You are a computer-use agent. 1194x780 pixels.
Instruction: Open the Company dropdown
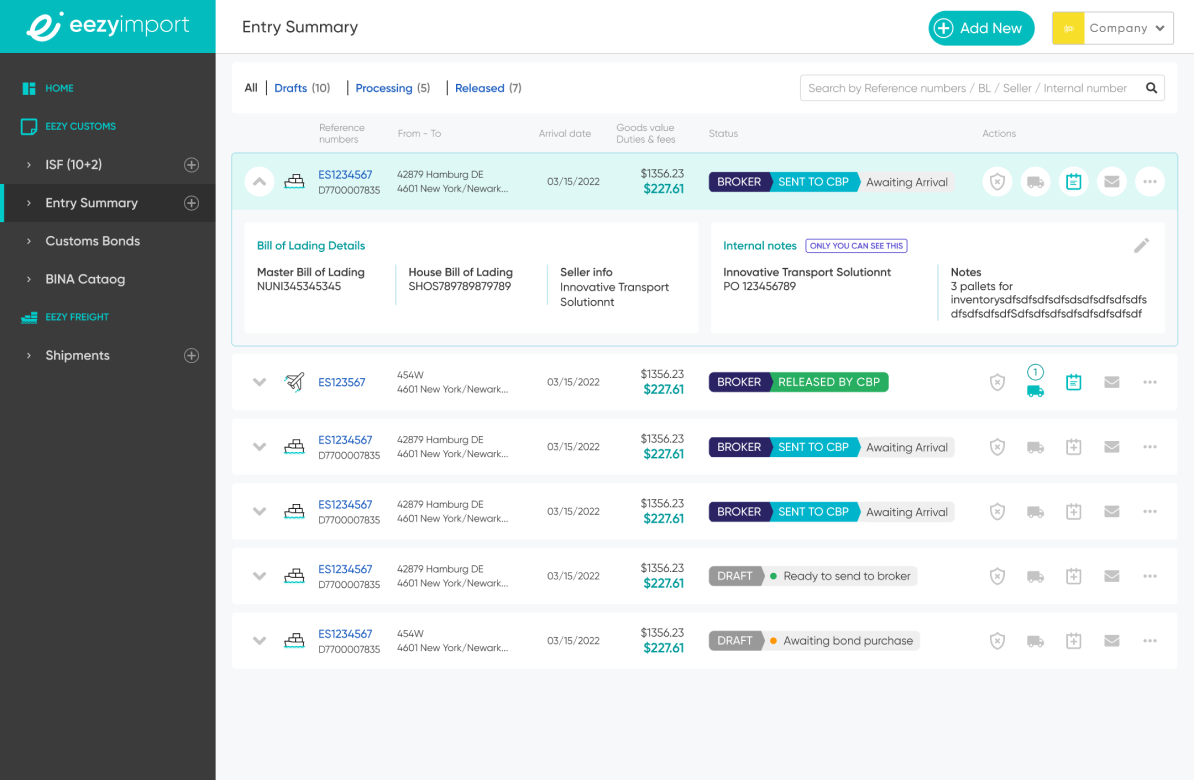[1113, 28]
